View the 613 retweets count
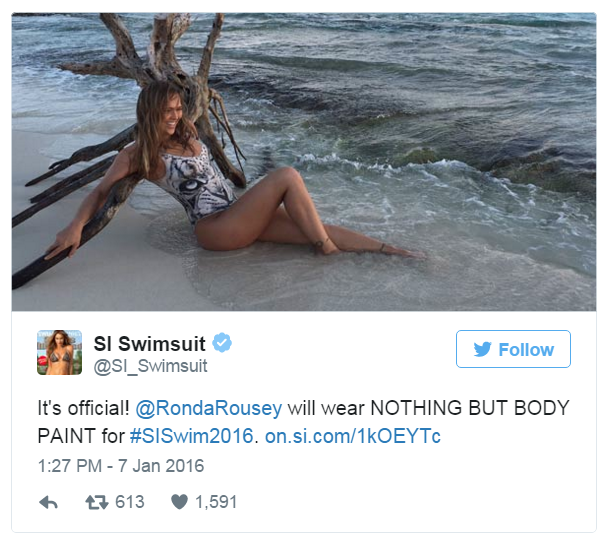This screenshot has width=610, height=544. 130,502
